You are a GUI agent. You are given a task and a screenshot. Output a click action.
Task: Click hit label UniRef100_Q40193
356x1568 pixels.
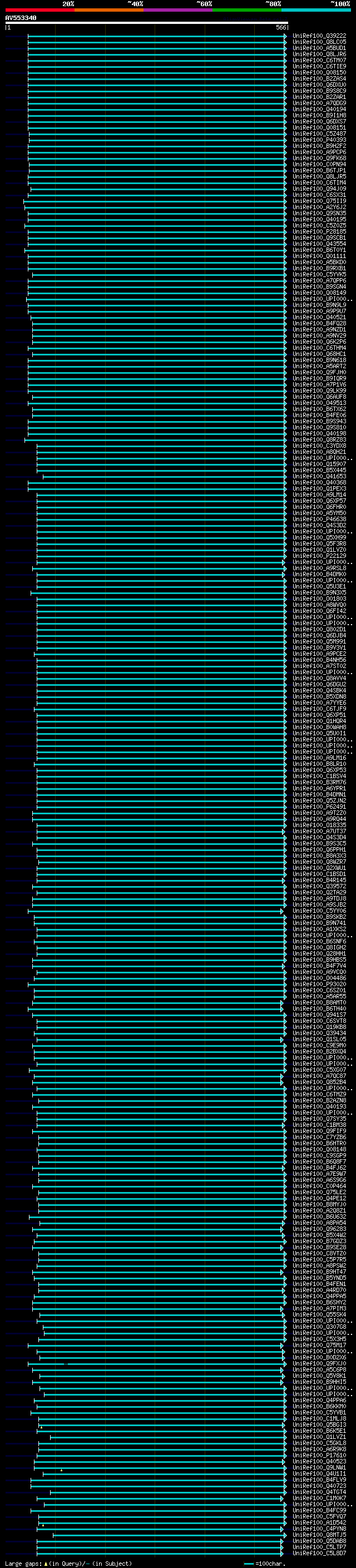(319, 1106)
